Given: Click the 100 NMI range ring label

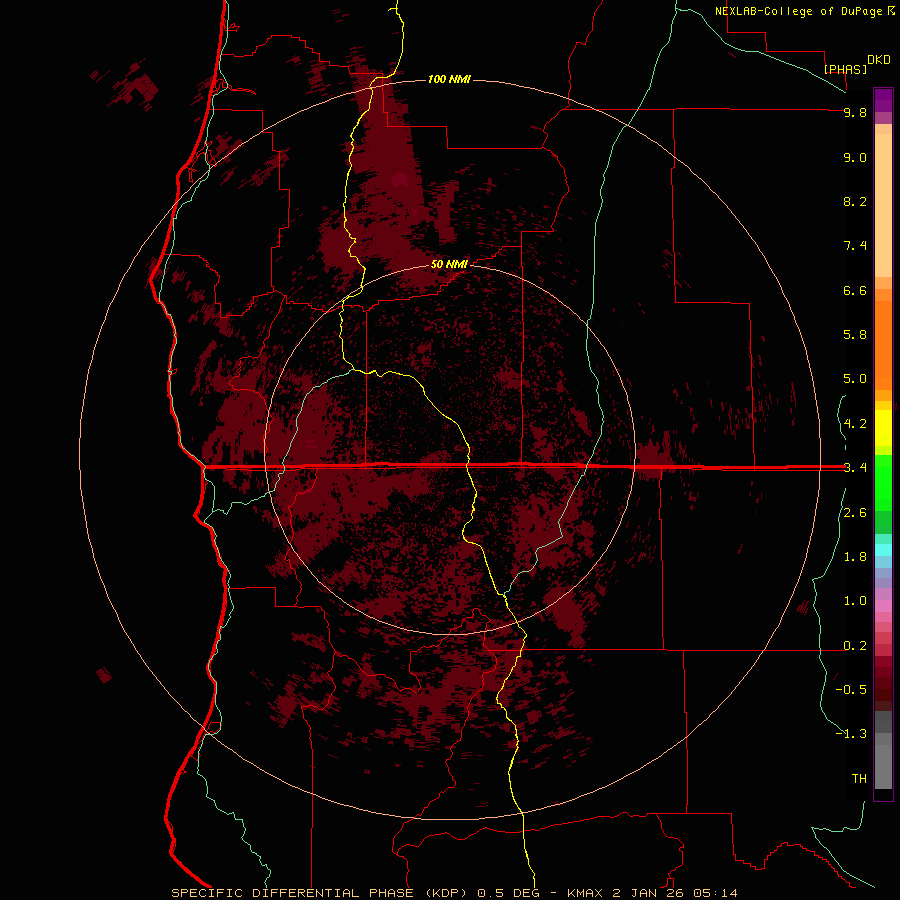Looking at the screenshot, I should pos(449,79).
